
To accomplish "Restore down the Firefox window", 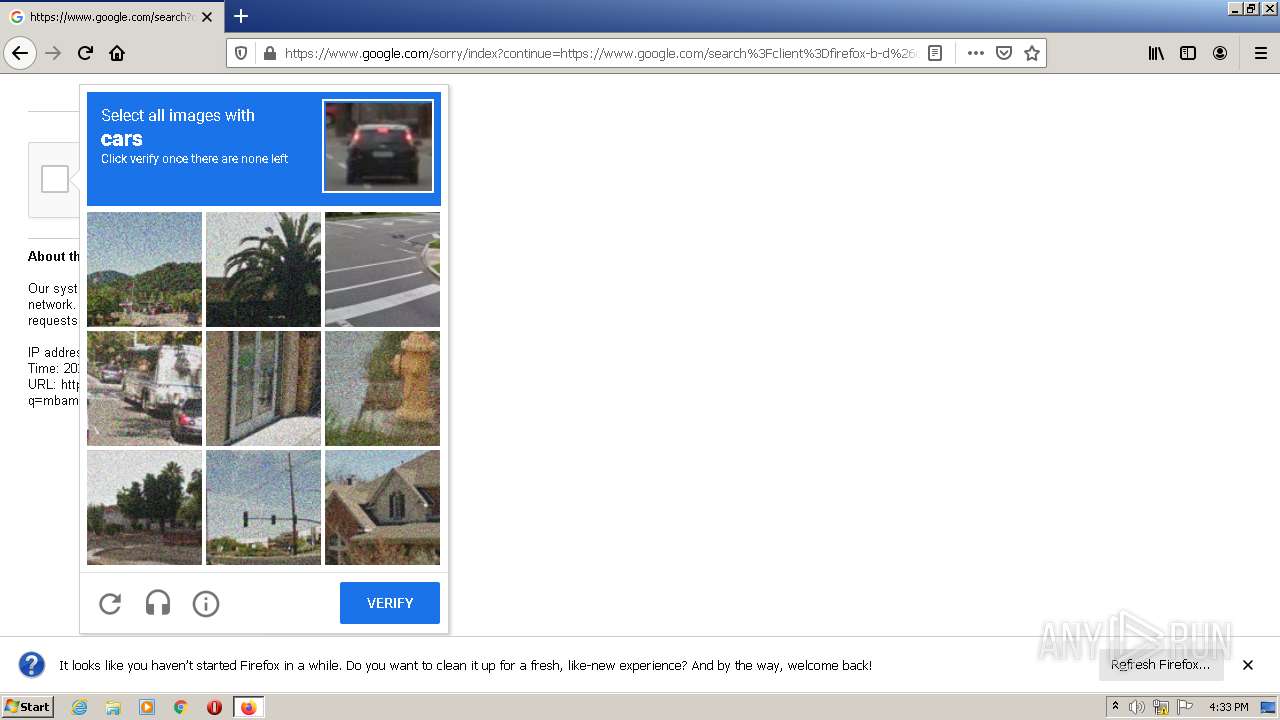I will (x=1251, y=8).
